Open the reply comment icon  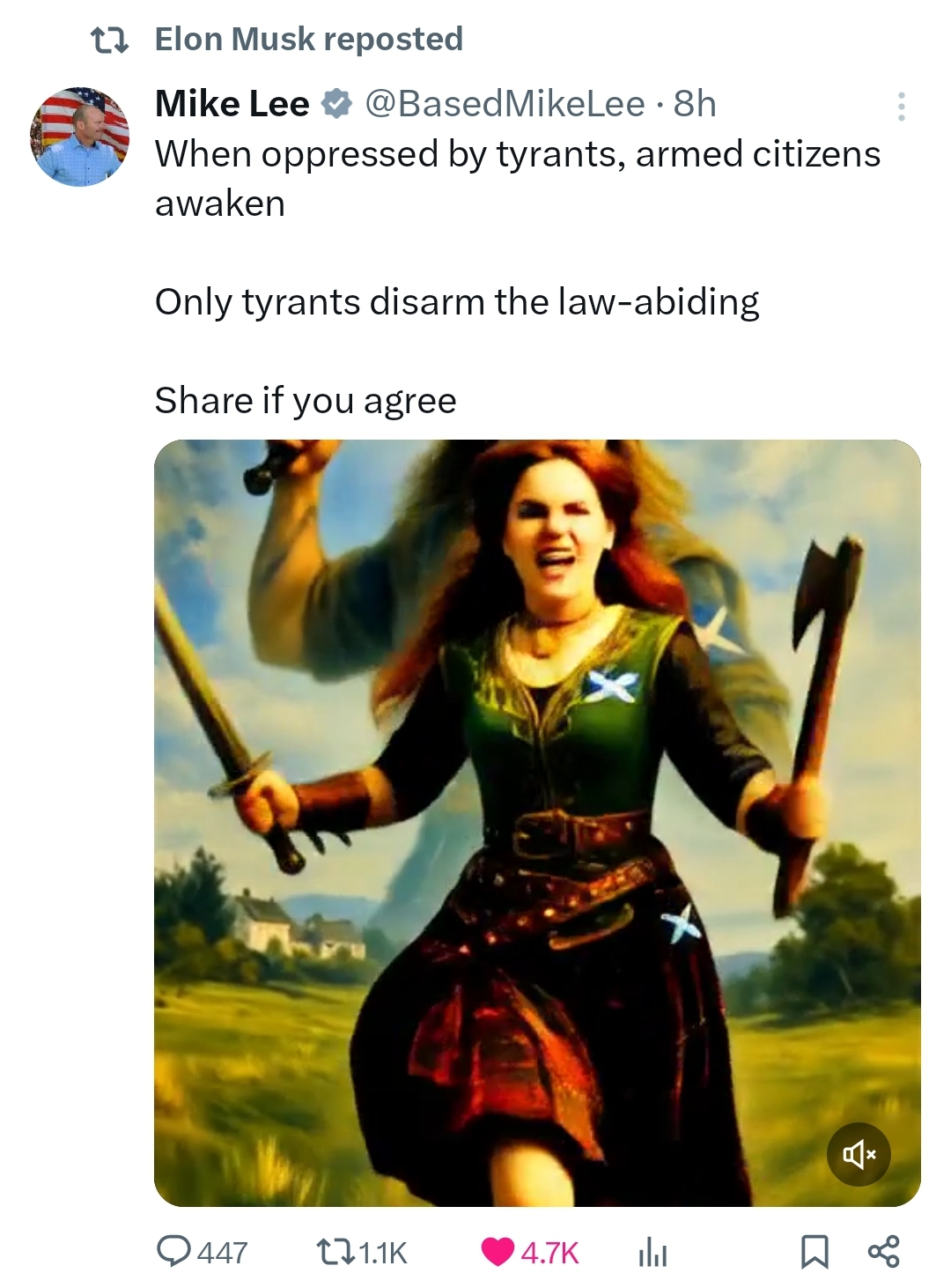(174, 1251)
